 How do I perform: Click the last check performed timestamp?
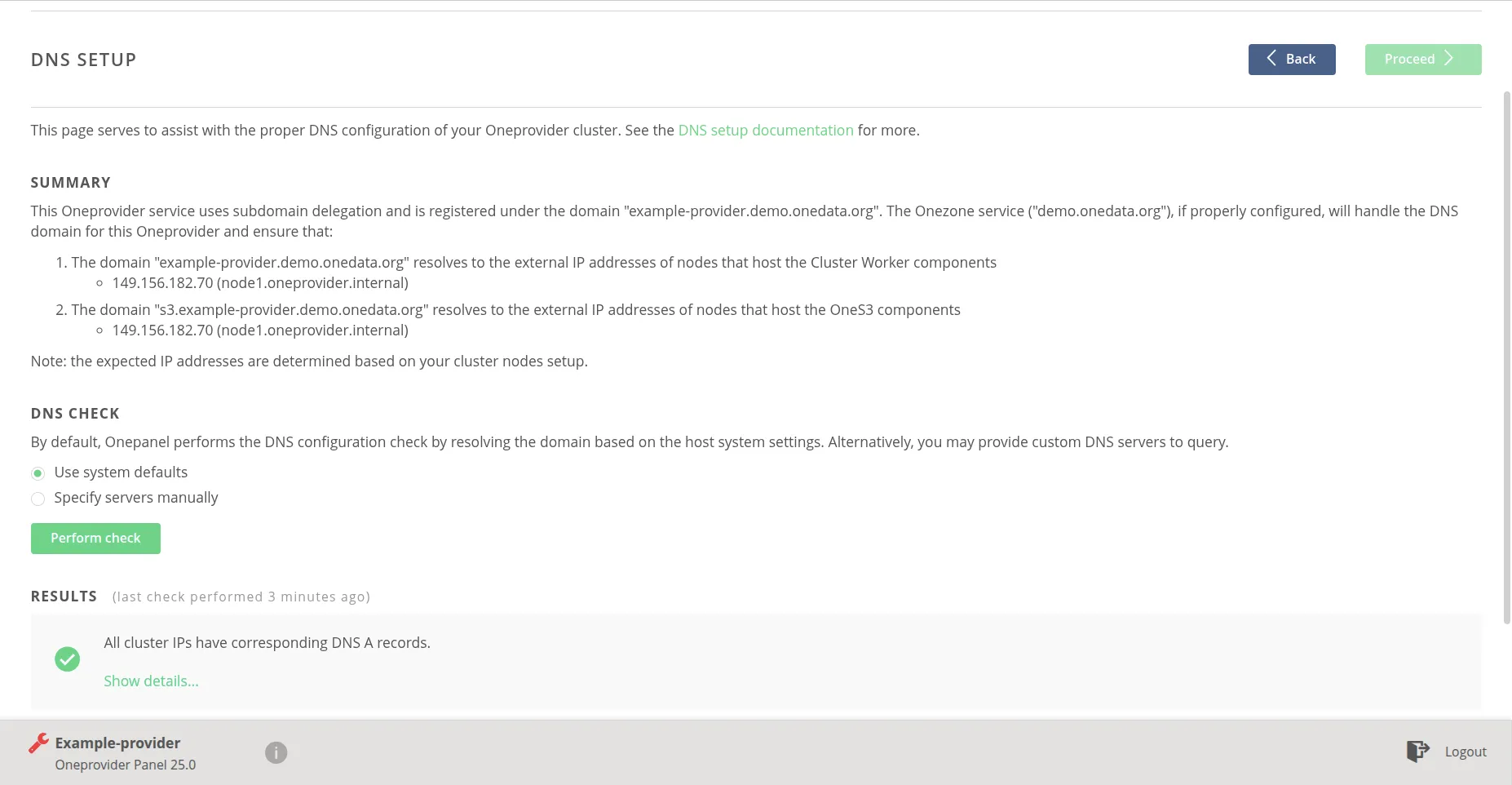(241, 597)
